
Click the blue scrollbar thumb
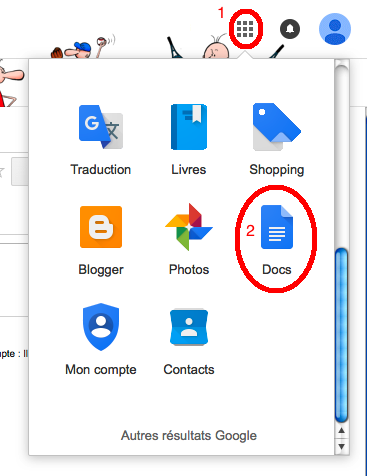(x=341, y=335)
